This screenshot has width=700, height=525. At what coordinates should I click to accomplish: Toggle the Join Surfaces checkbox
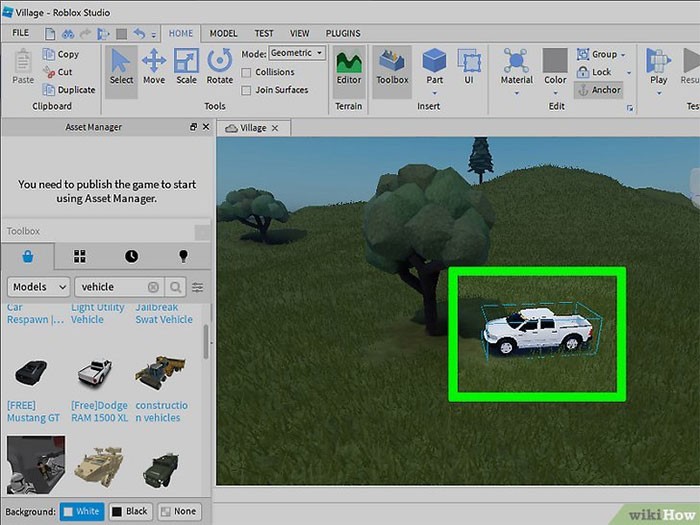coord(247,90)
